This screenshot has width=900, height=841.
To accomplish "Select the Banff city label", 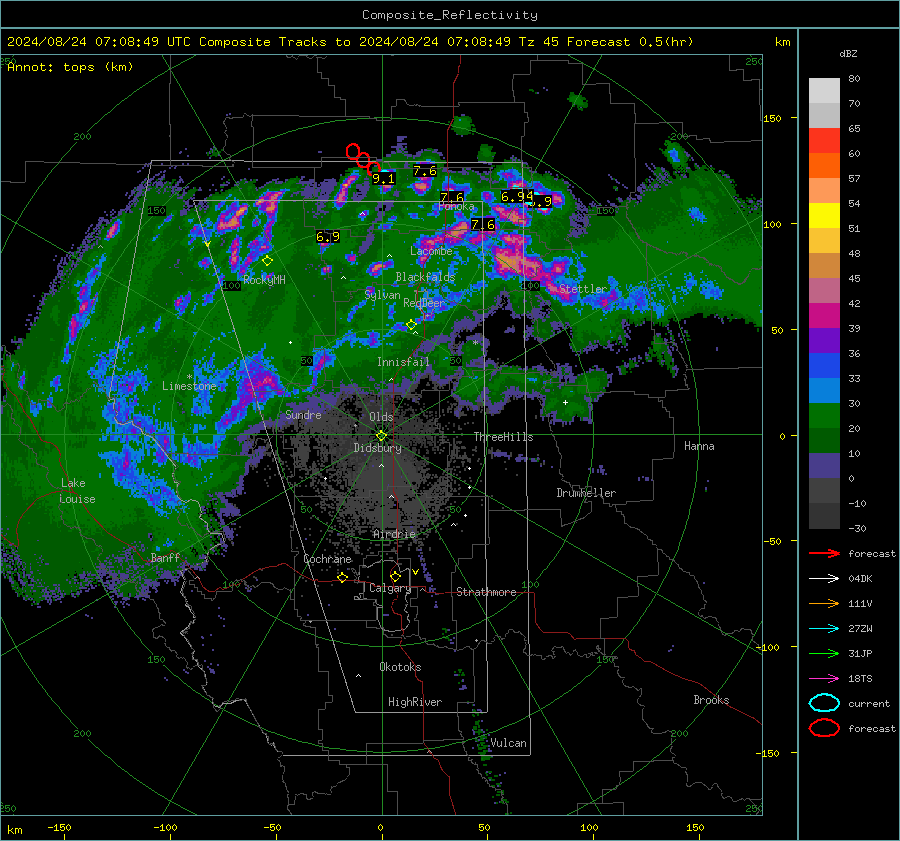I will pos(165,557).
